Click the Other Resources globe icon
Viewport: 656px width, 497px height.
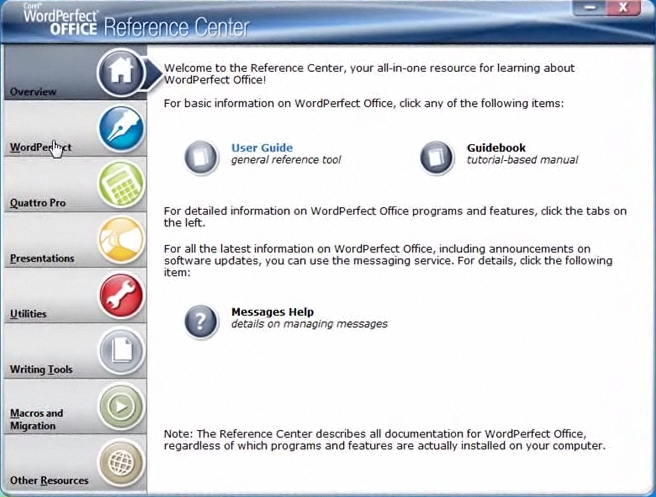pos(121,463)
